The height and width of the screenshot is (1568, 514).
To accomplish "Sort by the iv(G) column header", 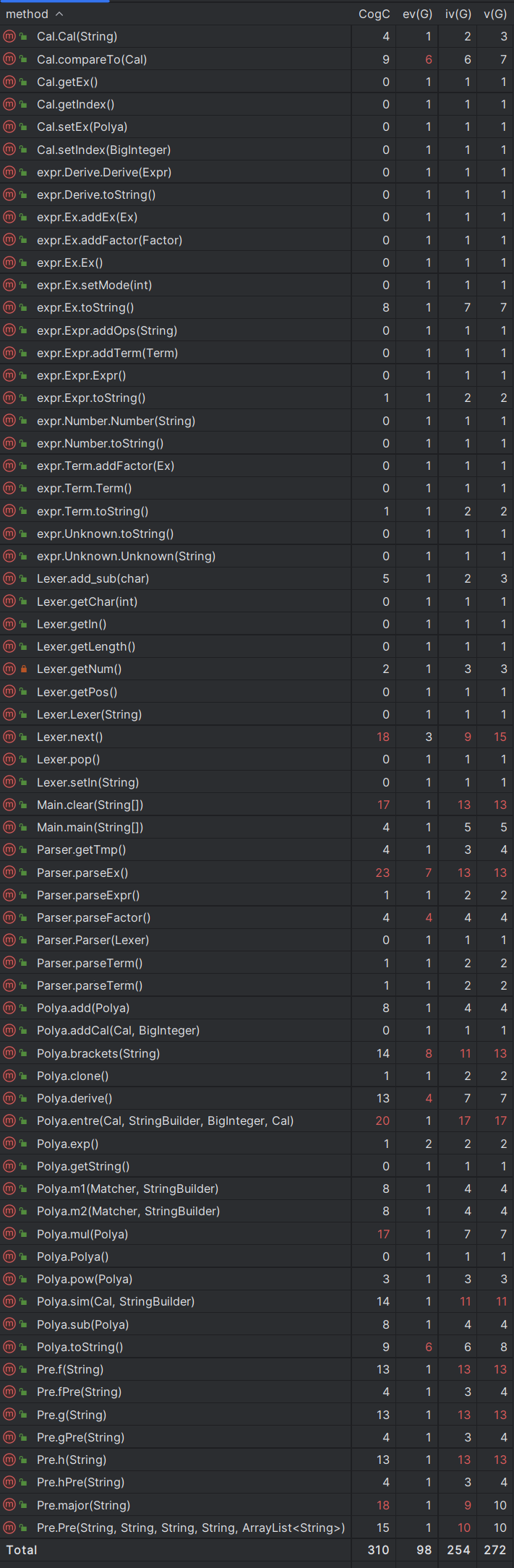I will (458, 14).
